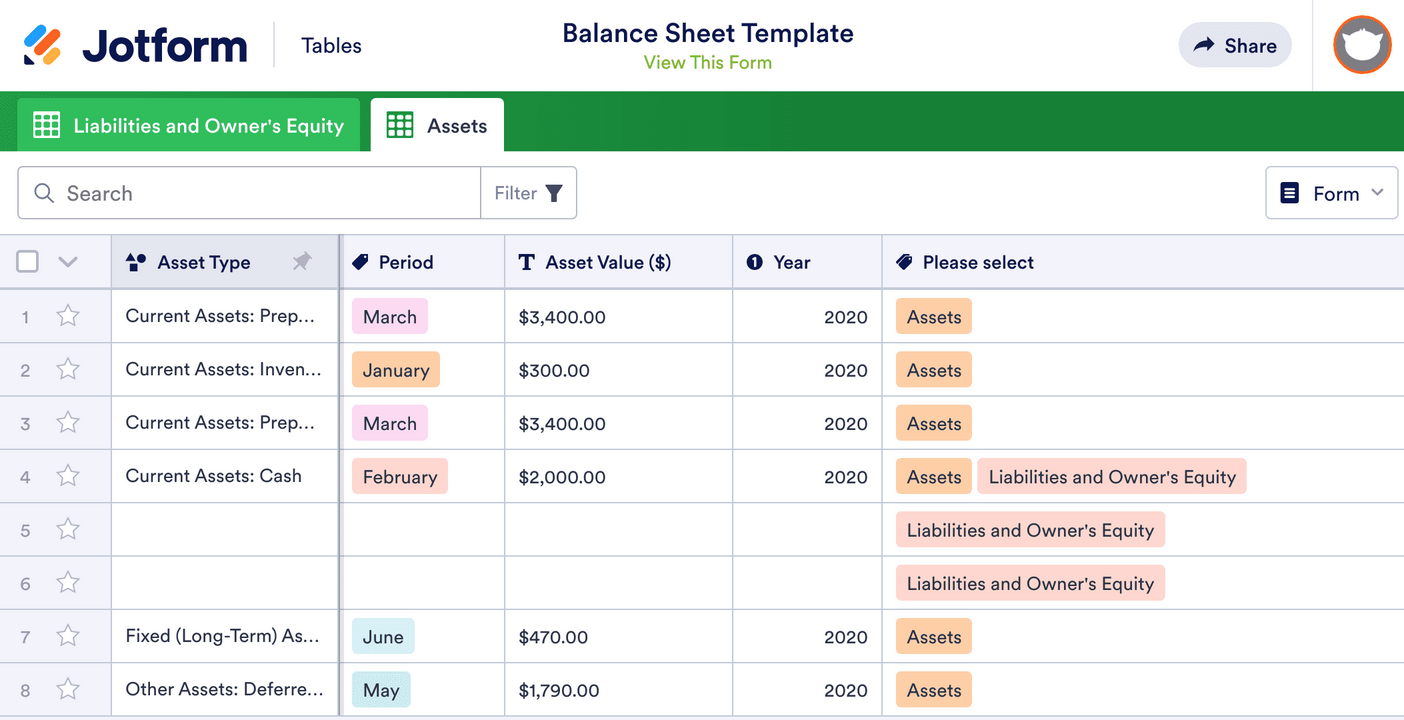Click the Share button

coord(1235,46)
